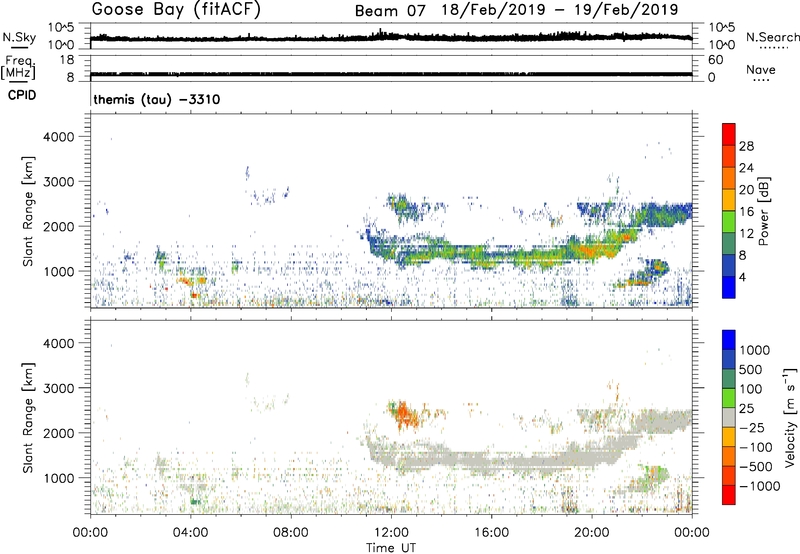Click the 3000 tick in the velocity panel
The height and width of the screenshot is (554, 800).
click(59, 388)
